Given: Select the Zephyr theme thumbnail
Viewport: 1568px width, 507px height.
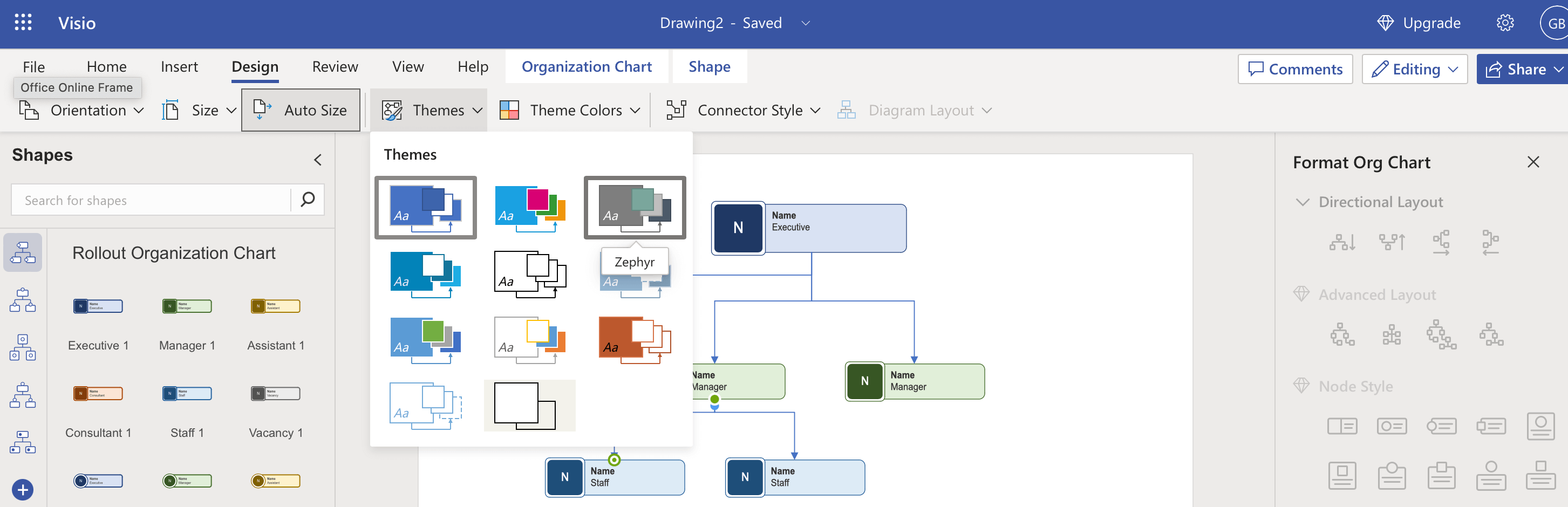Looking at the screenshot, I should (634, 208).
